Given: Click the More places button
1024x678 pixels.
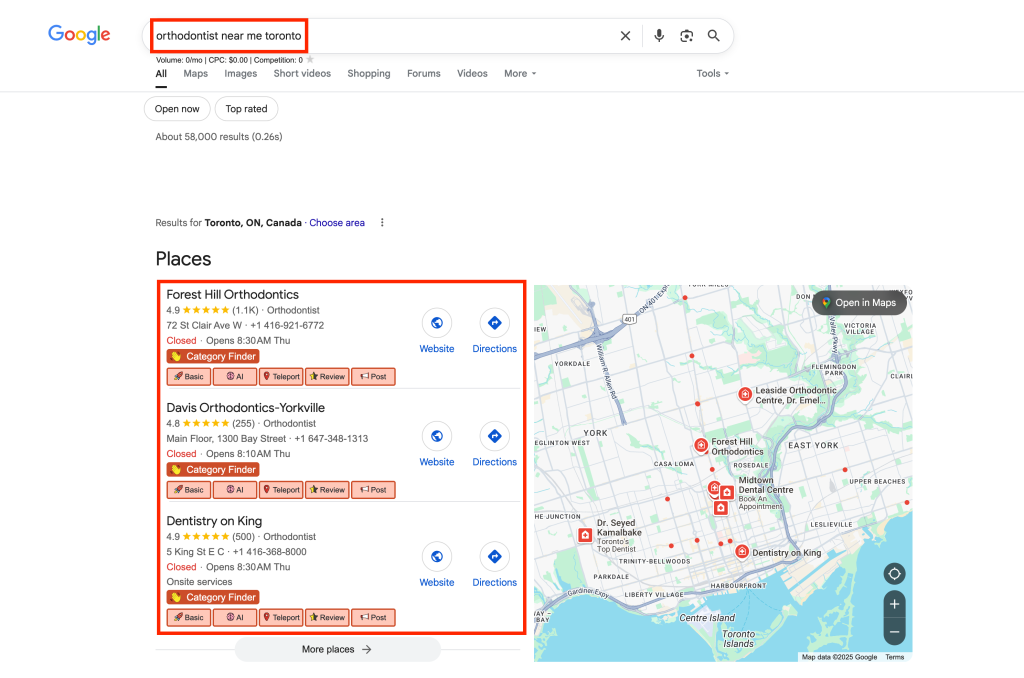Looking at the screenshot, I should pos(338,649).
